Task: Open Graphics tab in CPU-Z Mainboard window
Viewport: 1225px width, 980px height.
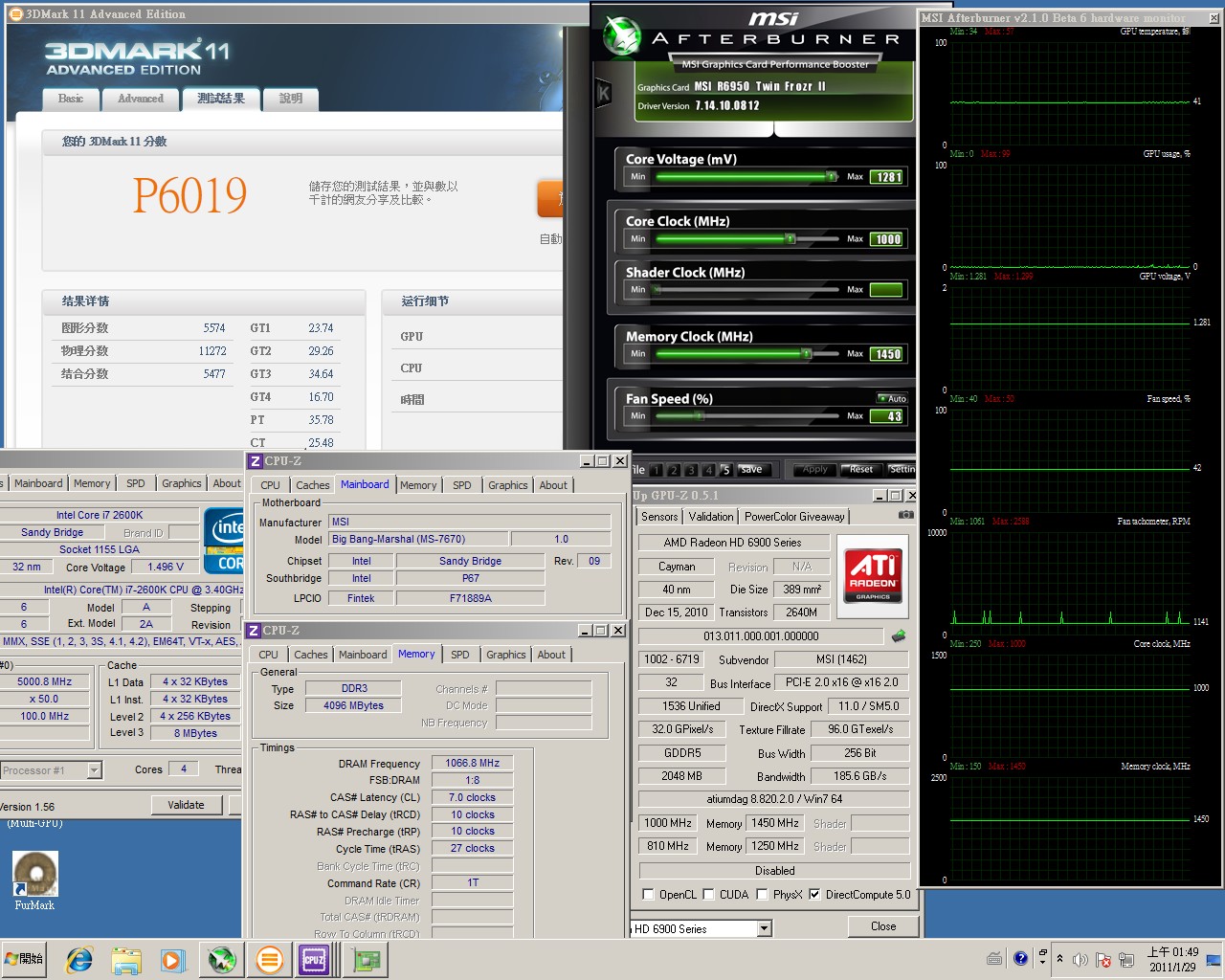Action: tap(508, 485)
